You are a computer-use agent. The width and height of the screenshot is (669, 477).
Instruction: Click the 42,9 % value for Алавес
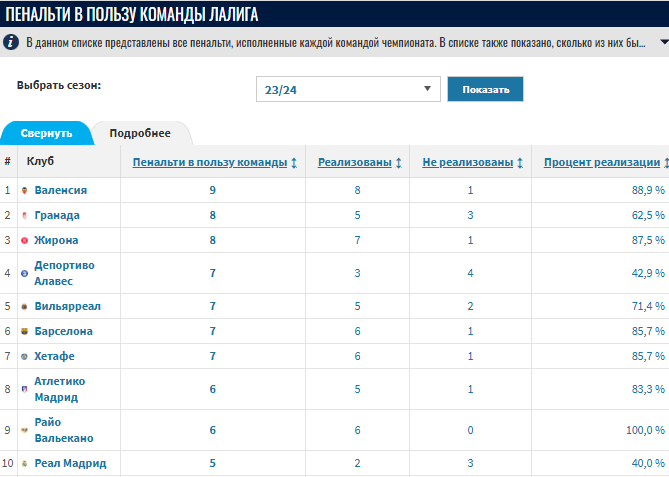tap(648, 273)
